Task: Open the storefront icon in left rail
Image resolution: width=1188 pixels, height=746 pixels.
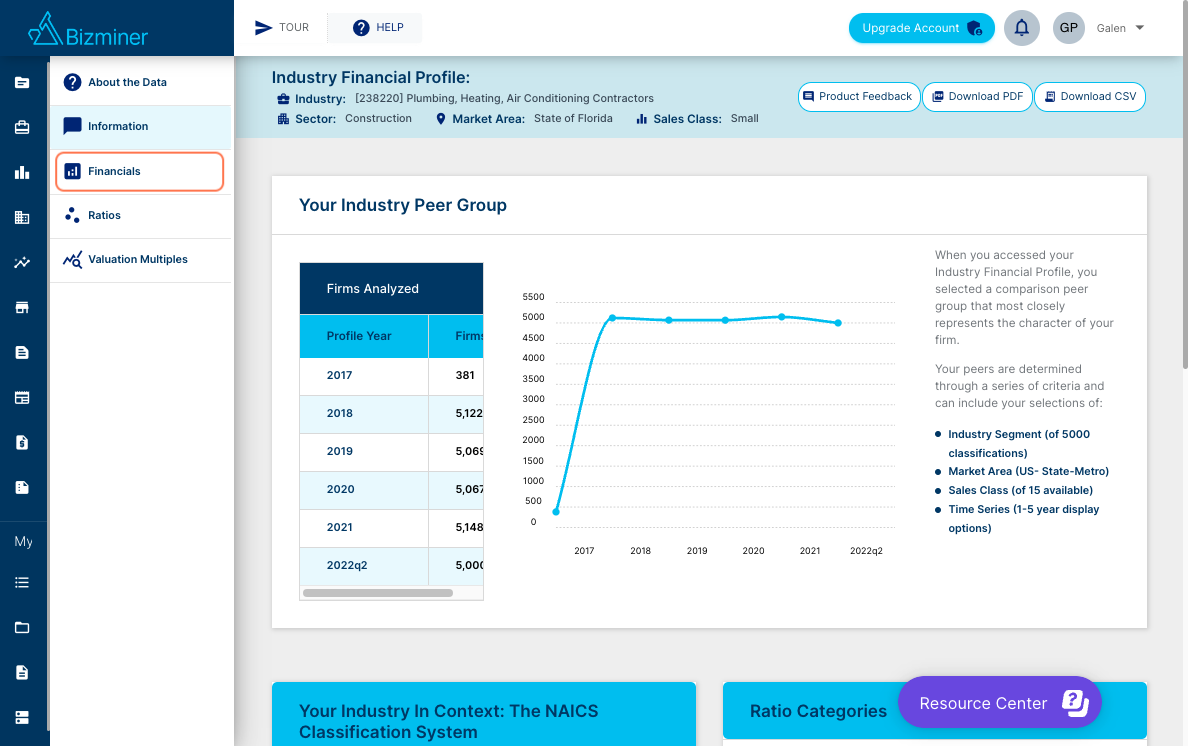Action: 22,307
